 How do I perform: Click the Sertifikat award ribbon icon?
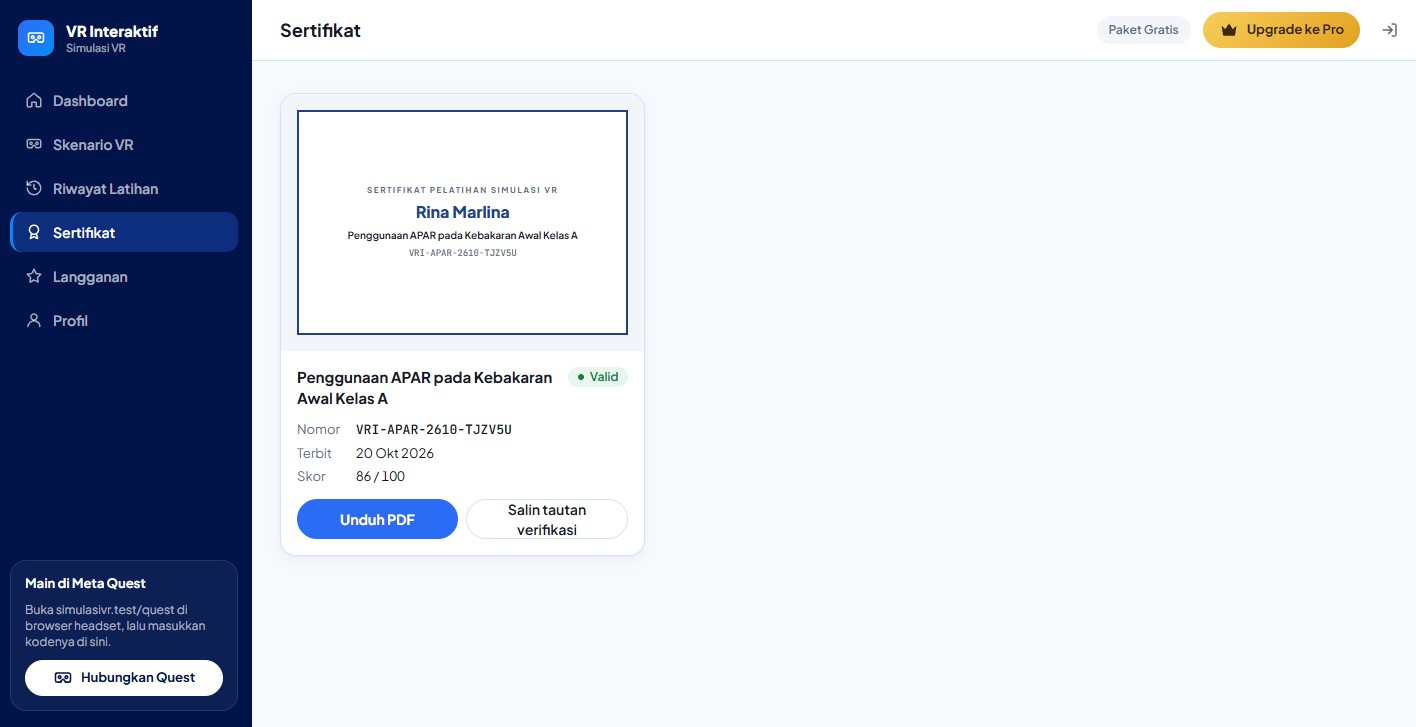[34, 233]
